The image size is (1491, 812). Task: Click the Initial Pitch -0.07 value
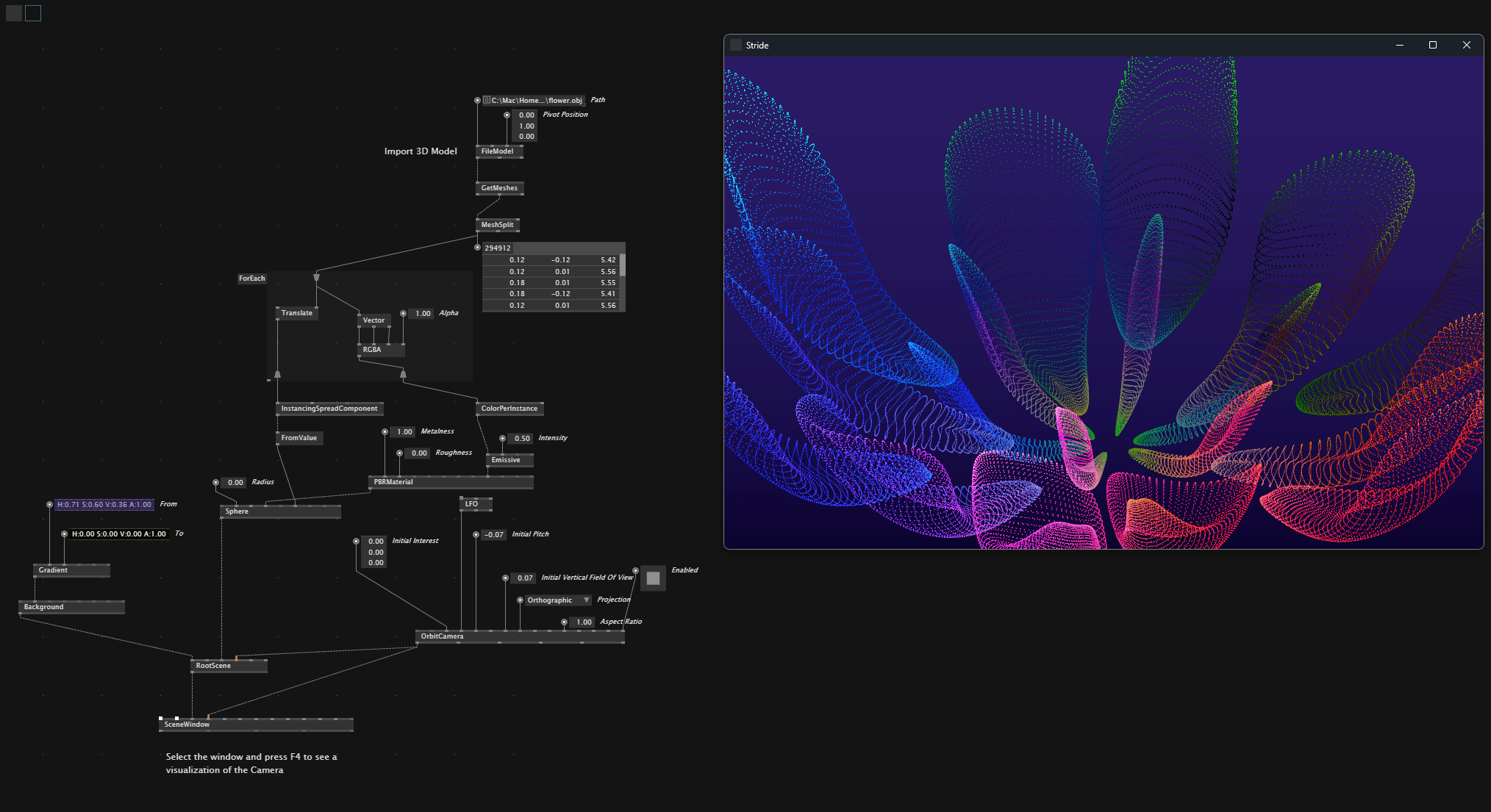493,535
